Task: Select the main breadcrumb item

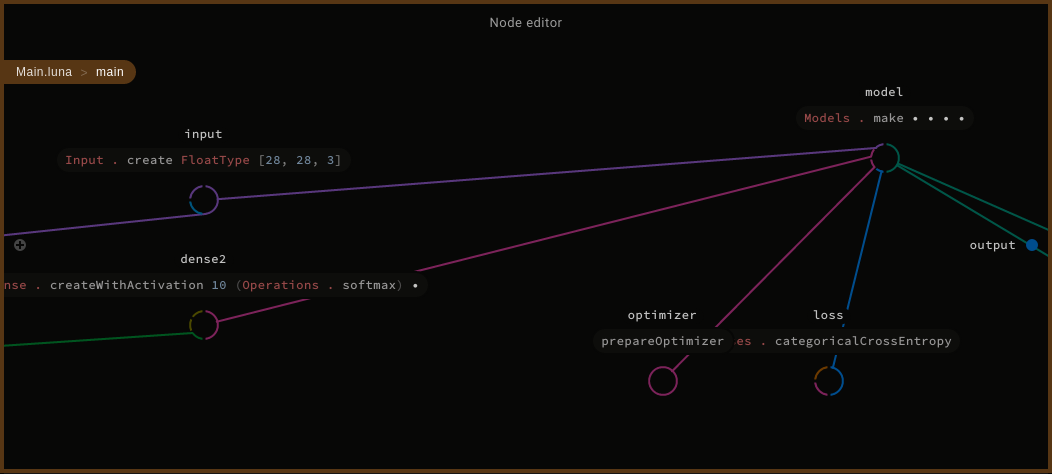Action: (x=110, y=72)
